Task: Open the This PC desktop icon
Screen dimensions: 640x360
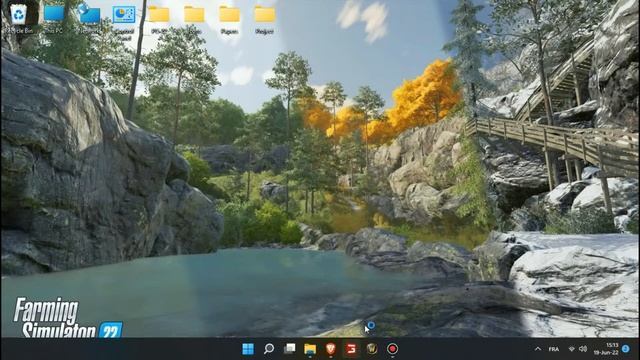Action: click(x=53, y=18)
